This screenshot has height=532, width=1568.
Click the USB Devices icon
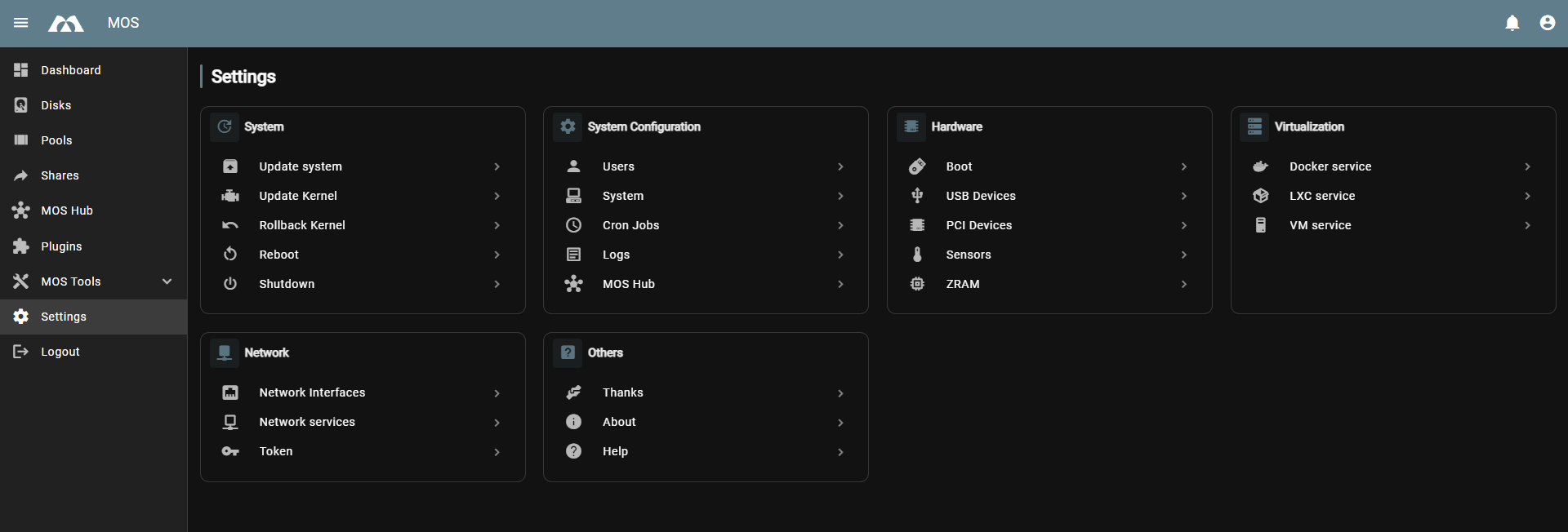click(917, 196)
